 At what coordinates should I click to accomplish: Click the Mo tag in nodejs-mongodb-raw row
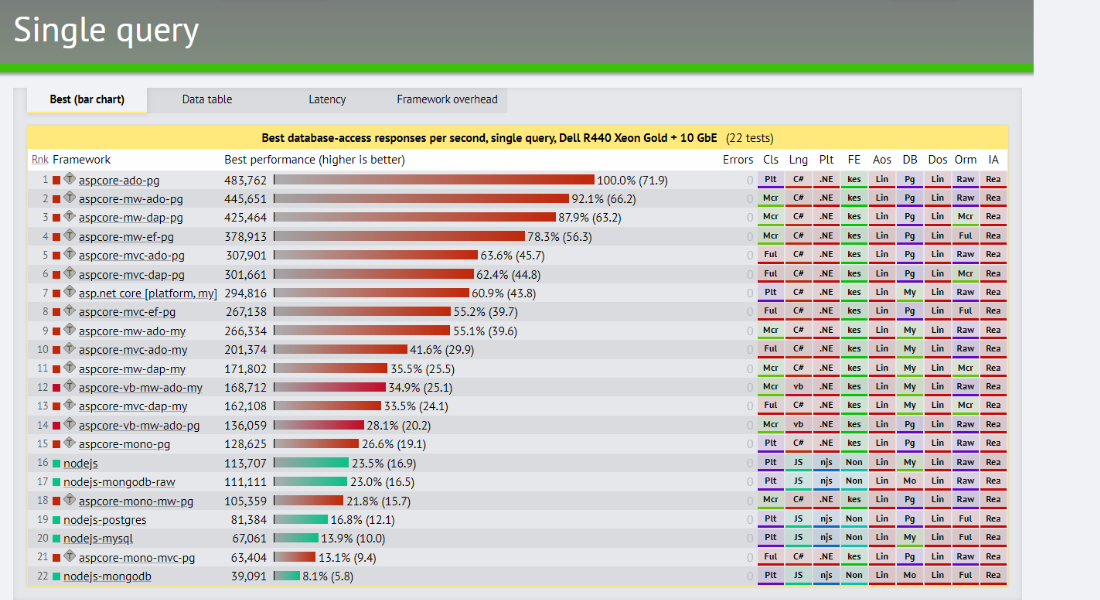(x=910, y=481)
